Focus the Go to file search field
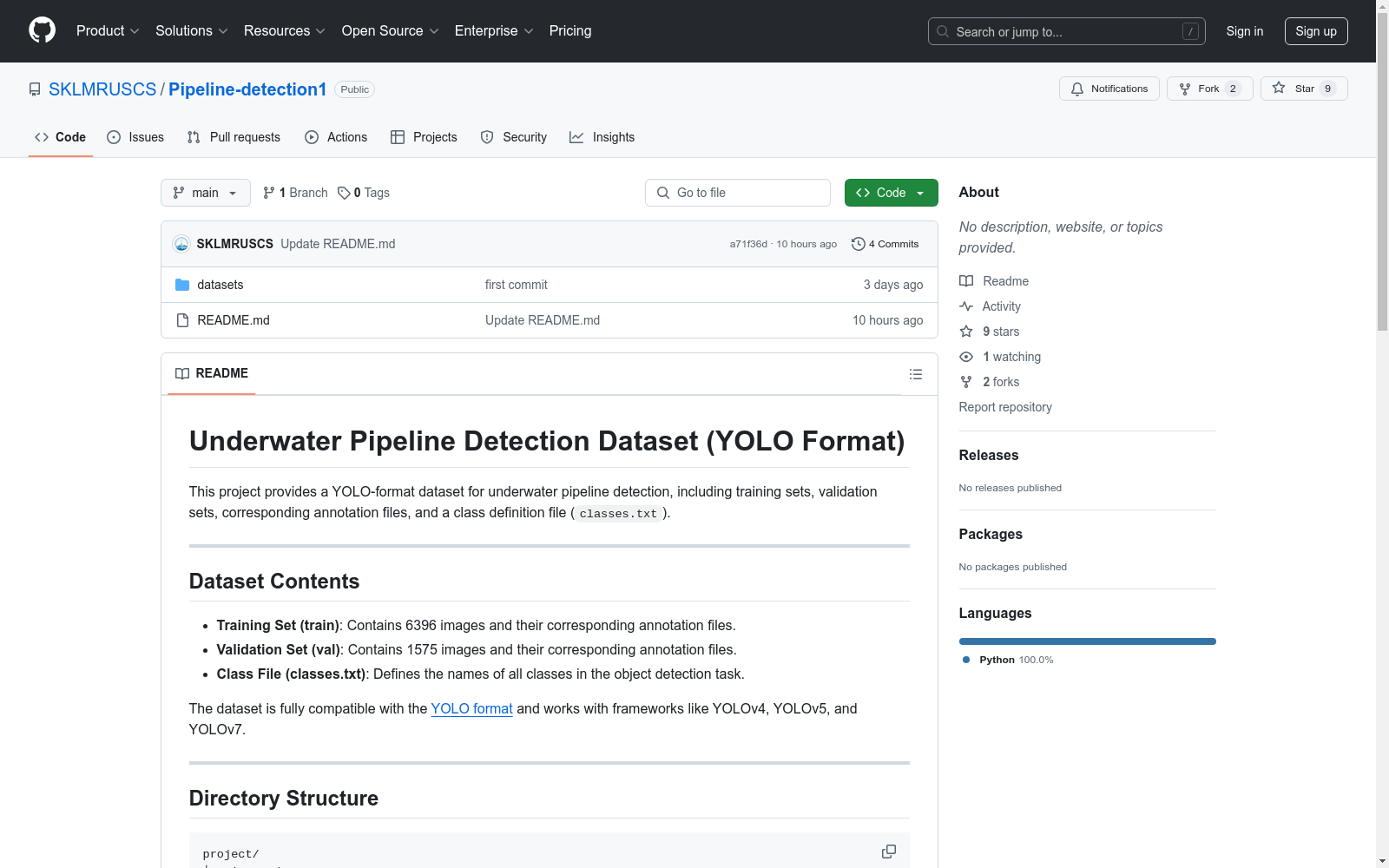 click(x=738, y=193)
